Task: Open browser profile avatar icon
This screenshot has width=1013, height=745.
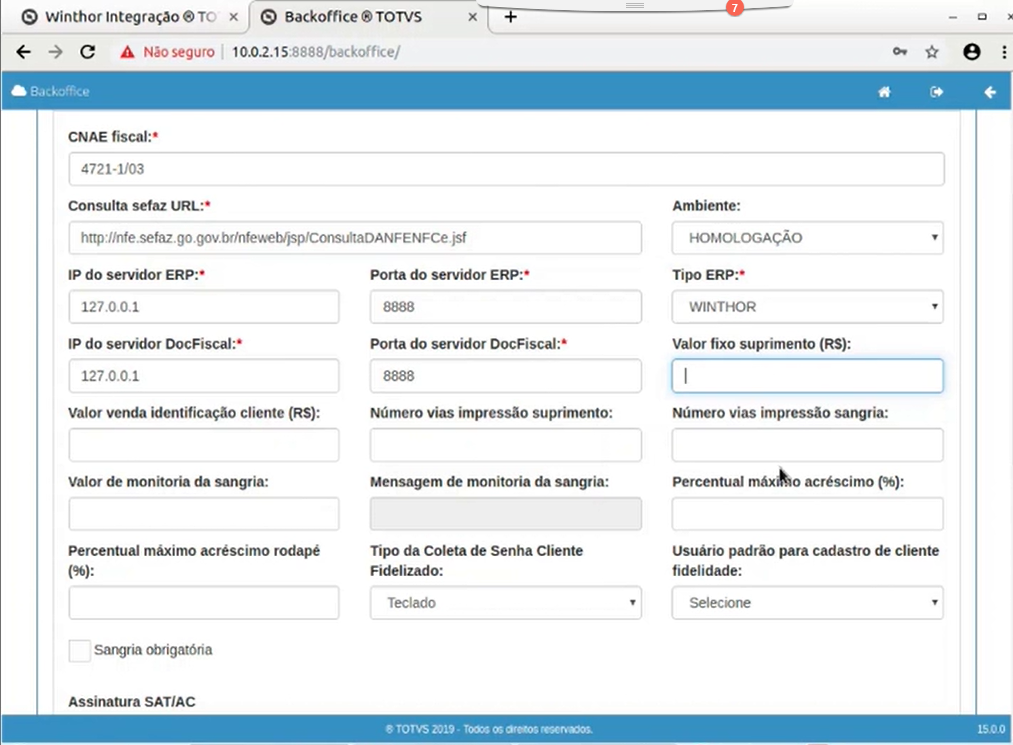Action: click(971, 52)
